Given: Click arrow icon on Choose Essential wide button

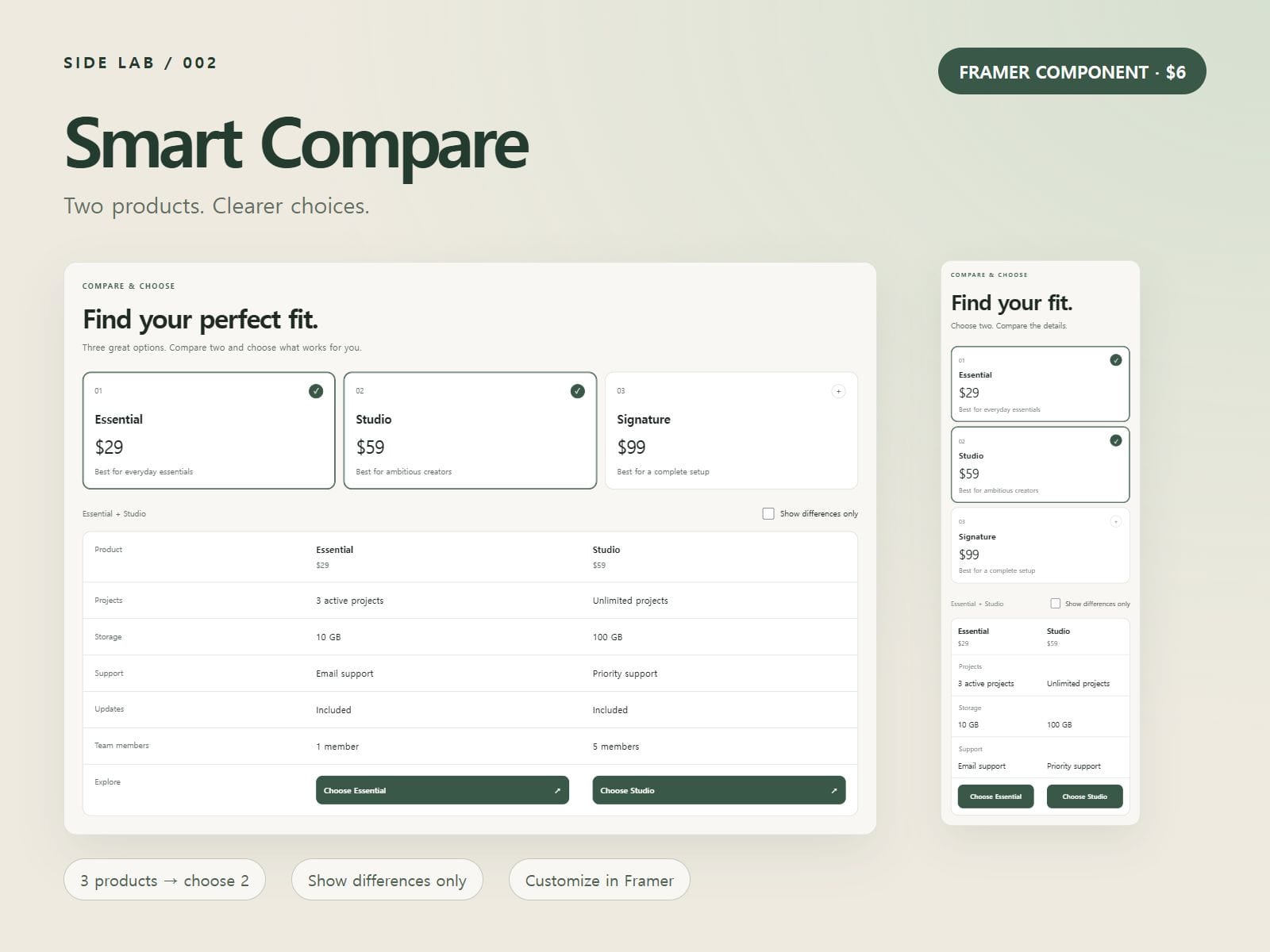Looking at the screenshot, I should [x=557, y=791].
